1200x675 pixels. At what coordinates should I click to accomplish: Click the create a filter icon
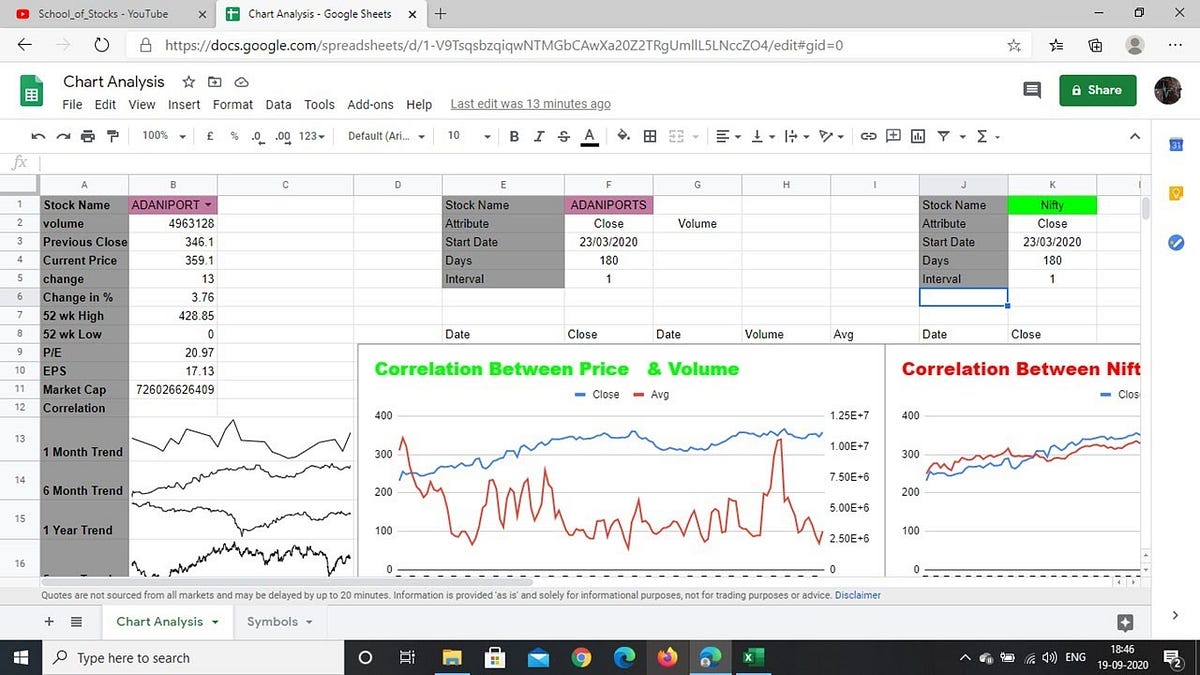tap(944, 136)
